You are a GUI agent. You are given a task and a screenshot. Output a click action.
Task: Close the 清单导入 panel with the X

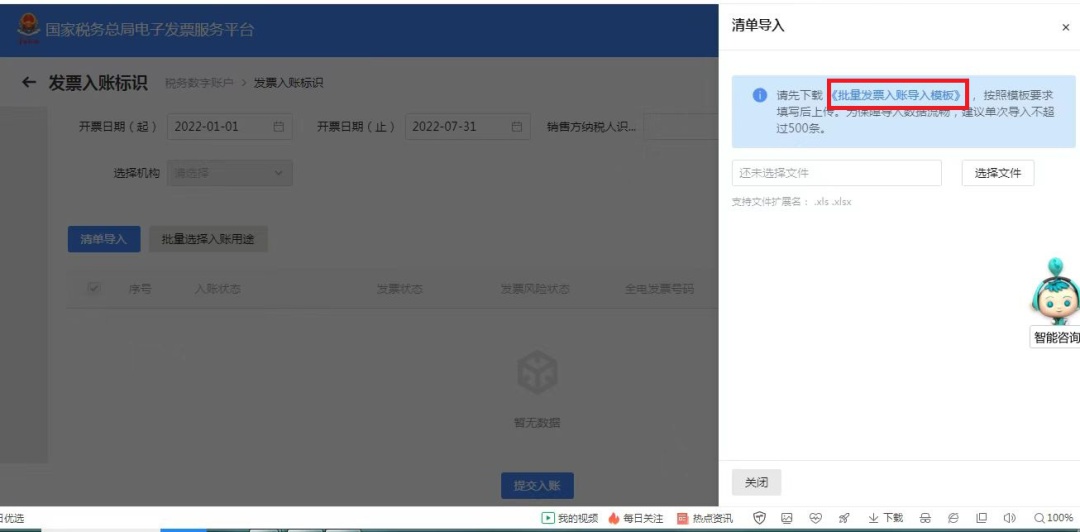pyautogui.click(x=1065, y=28)
